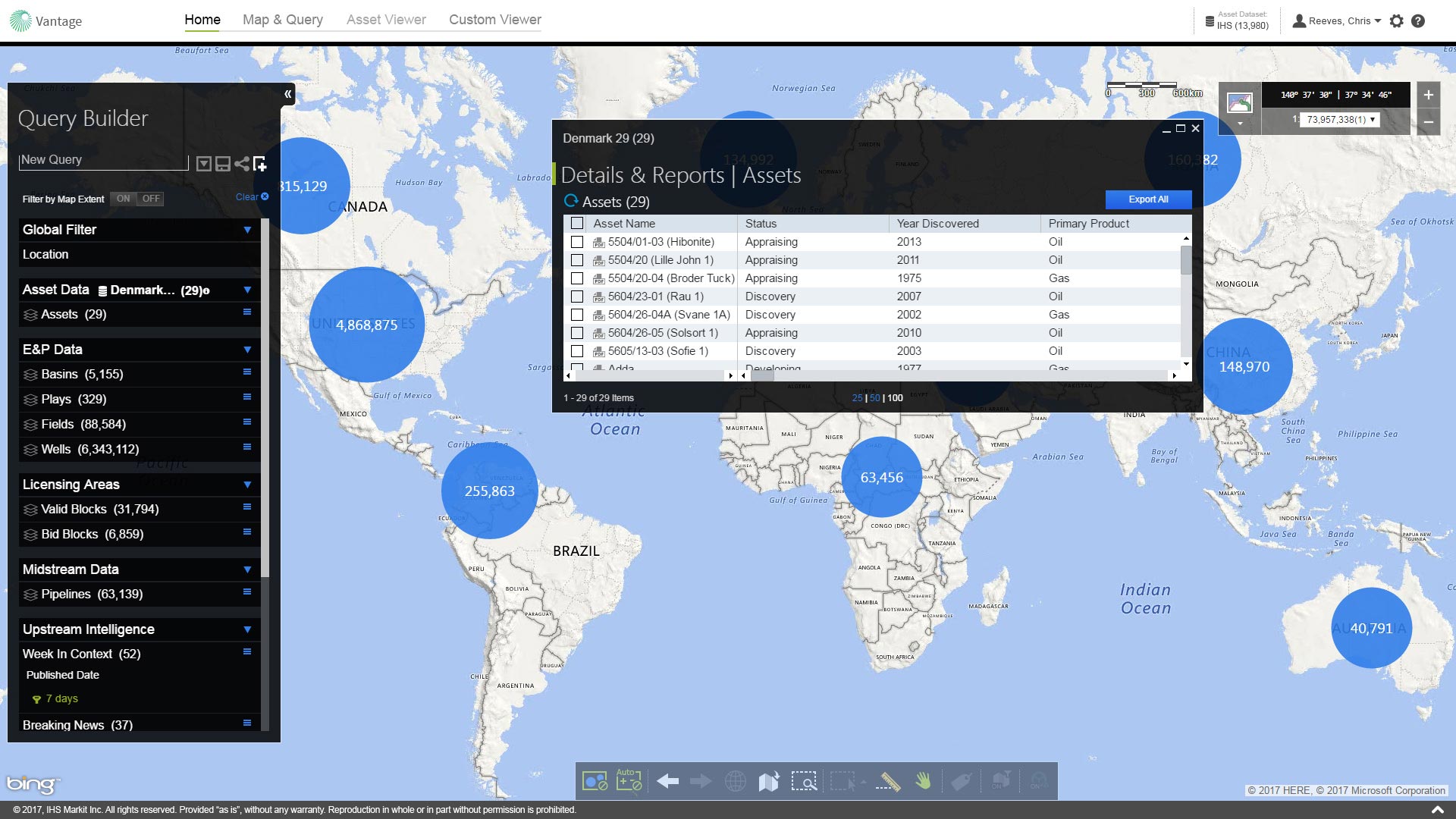Open the Map & Query tab
Screen dimensions: 1456x819
click(283, 20)
